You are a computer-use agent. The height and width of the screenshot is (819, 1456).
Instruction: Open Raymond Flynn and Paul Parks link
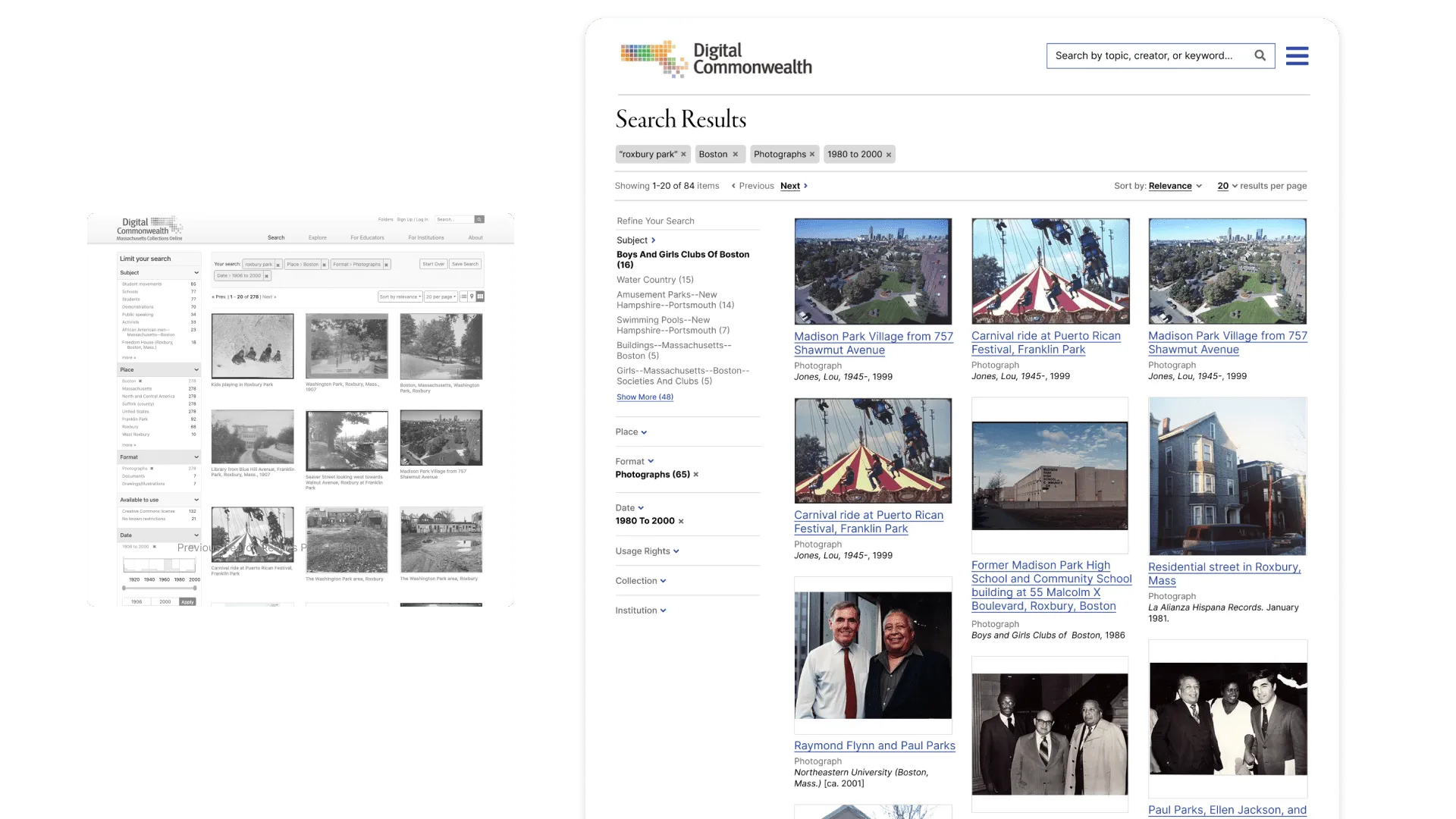tap(874, 745)
